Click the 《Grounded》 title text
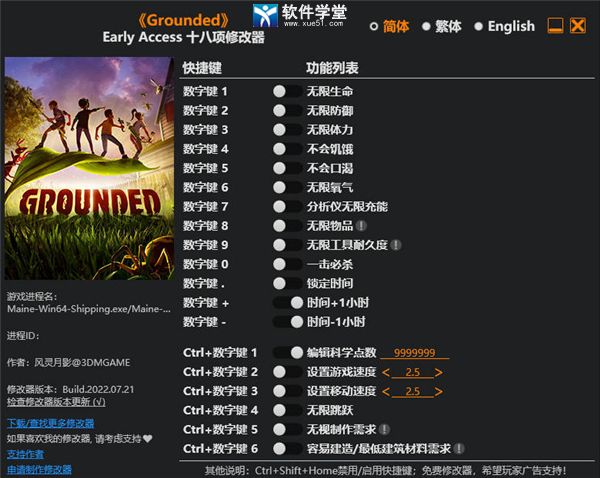The height and width of the screenshot is (478, 600). coord(184,20)
